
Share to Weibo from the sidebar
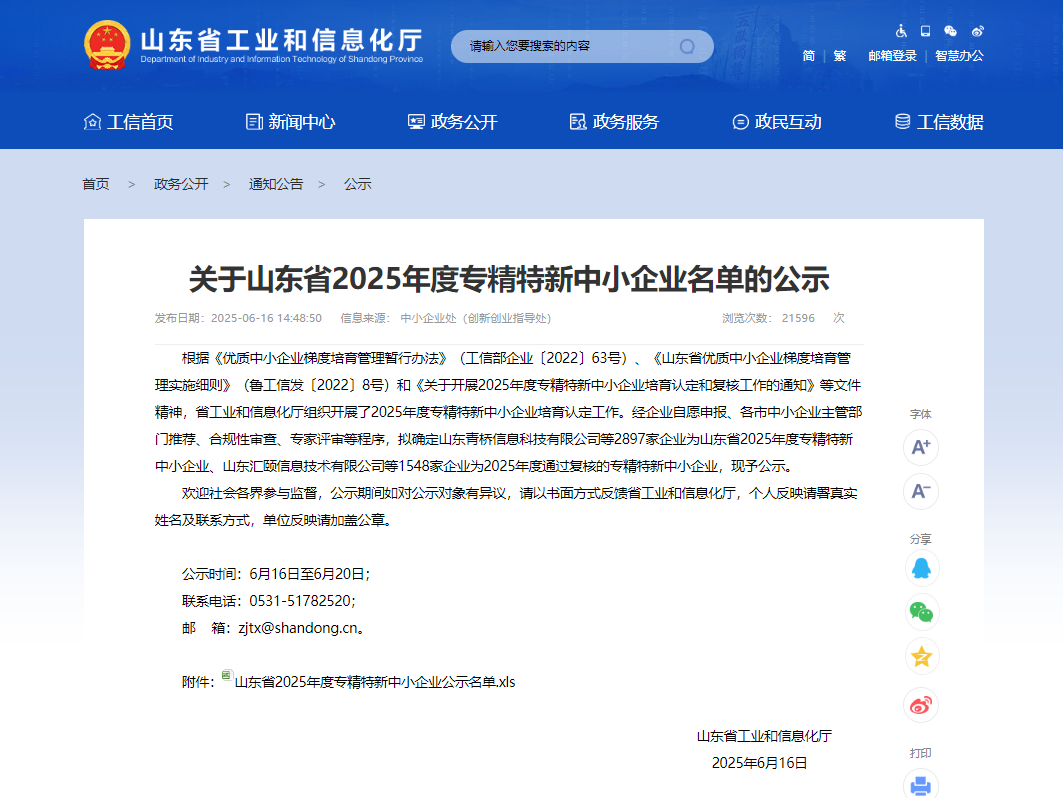(921, 705)
